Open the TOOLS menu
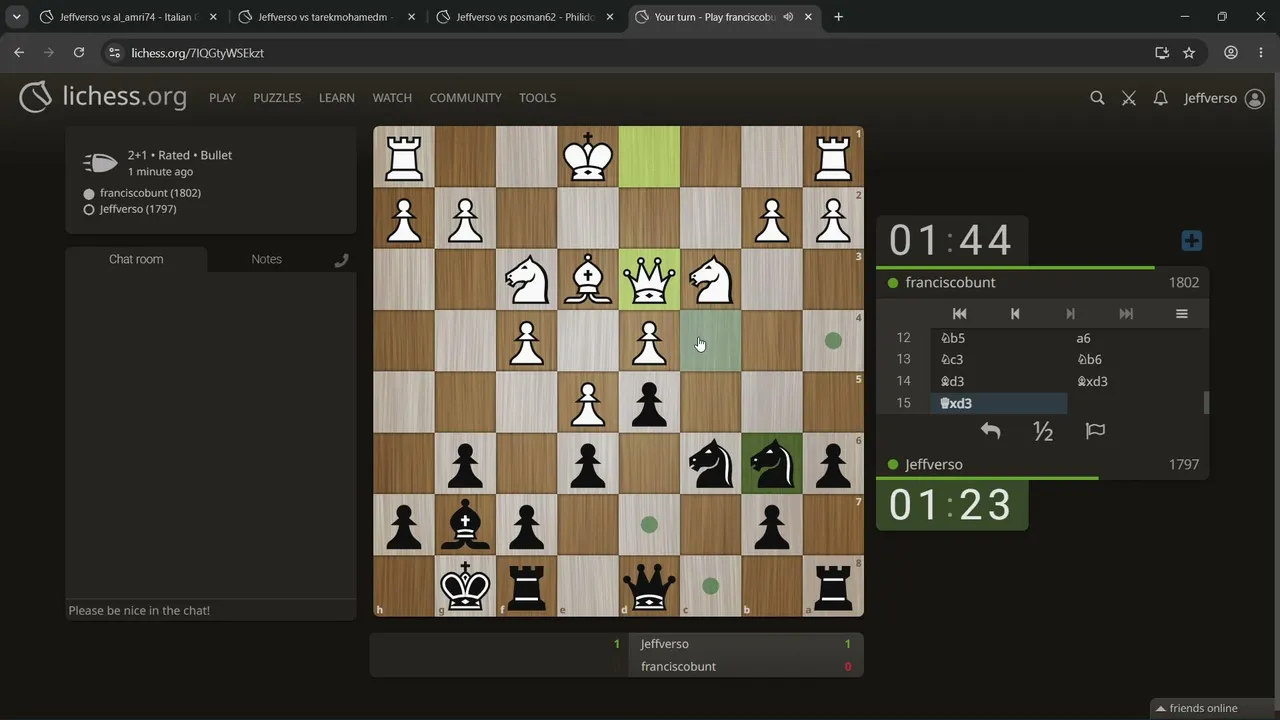 click(x=537, y=98)
